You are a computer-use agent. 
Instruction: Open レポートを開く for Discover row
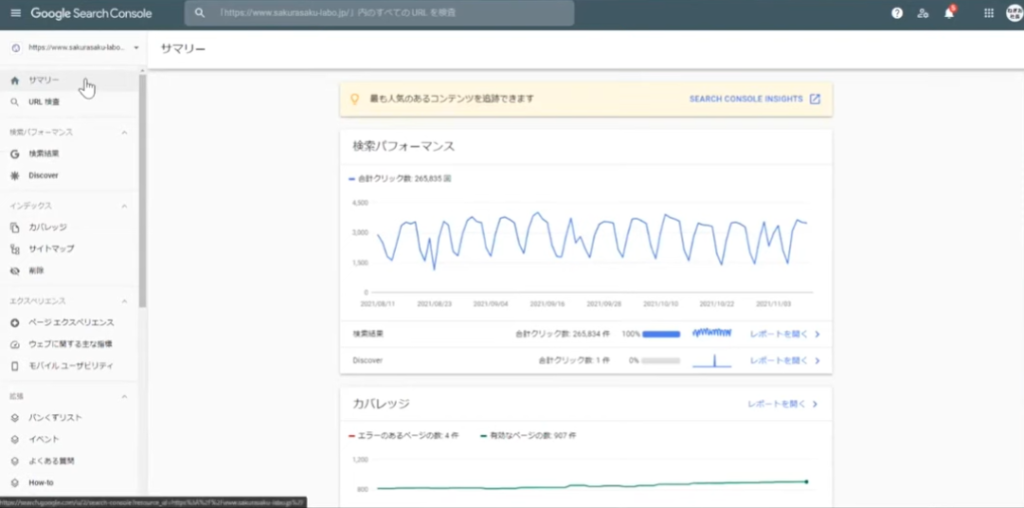tap(779, 360)
